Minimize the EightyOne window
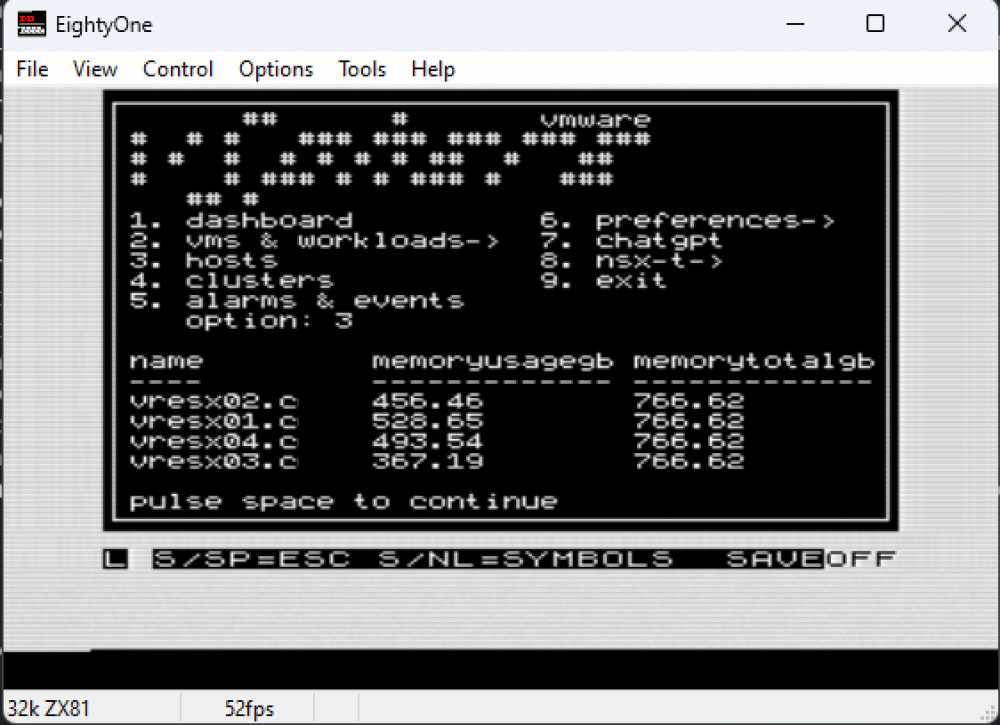 (795, 24)
